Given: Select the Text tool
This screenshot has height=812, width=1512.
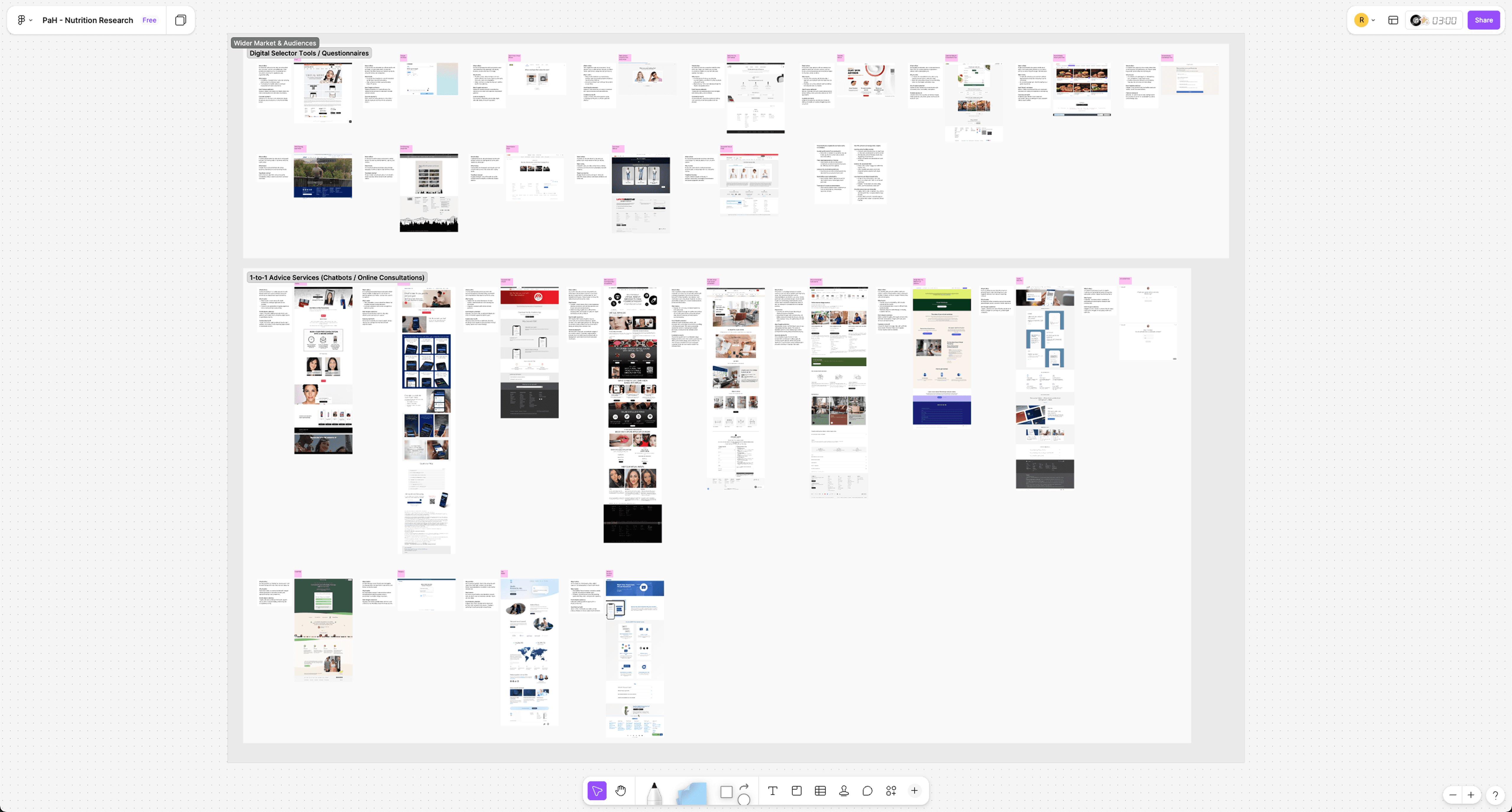Looking at the screenshot, I should [x=773, y=791].
